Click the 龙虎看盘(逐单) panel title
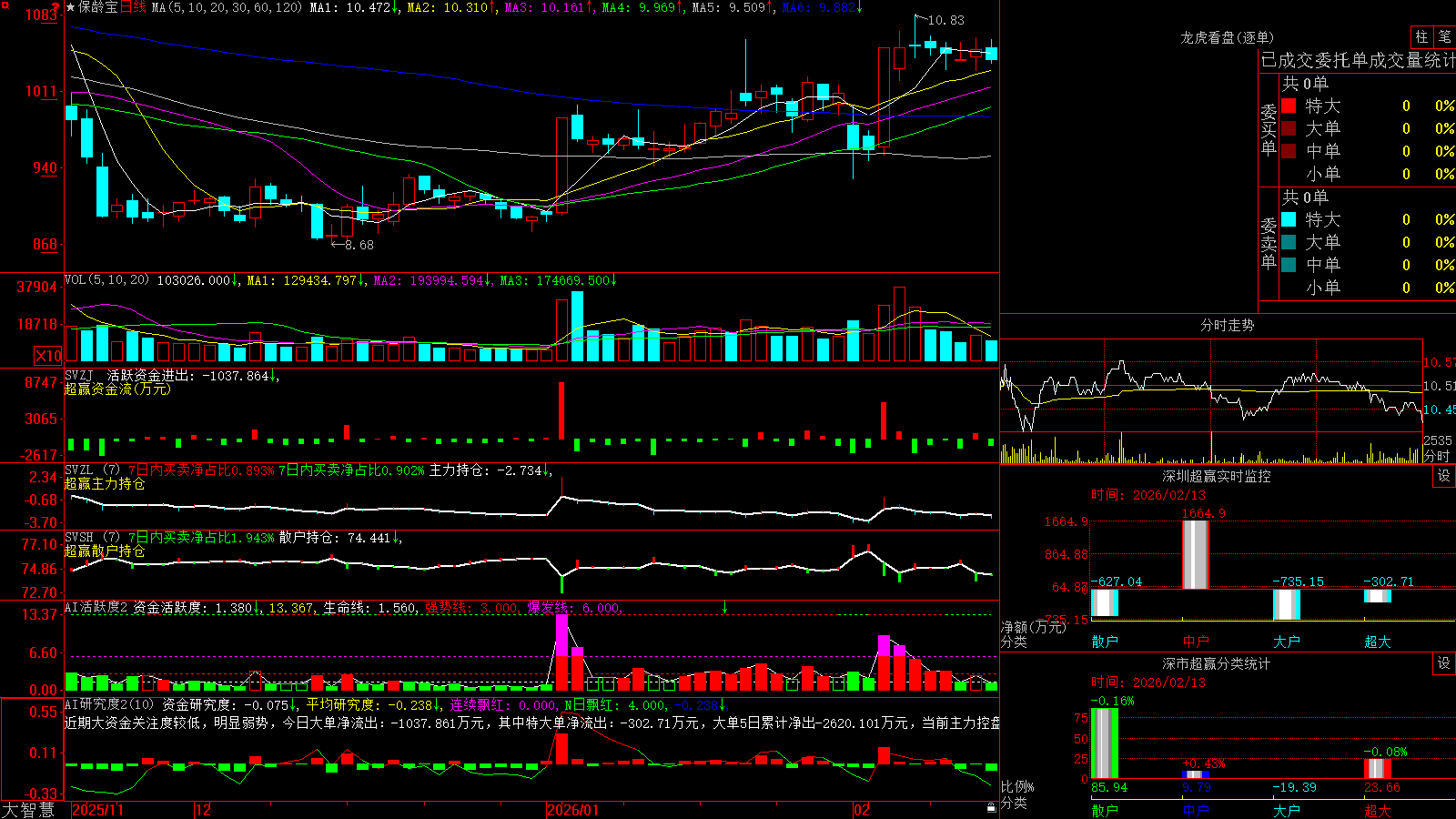The width and height of the screenshot is (1456, 819). [1227, 37]
